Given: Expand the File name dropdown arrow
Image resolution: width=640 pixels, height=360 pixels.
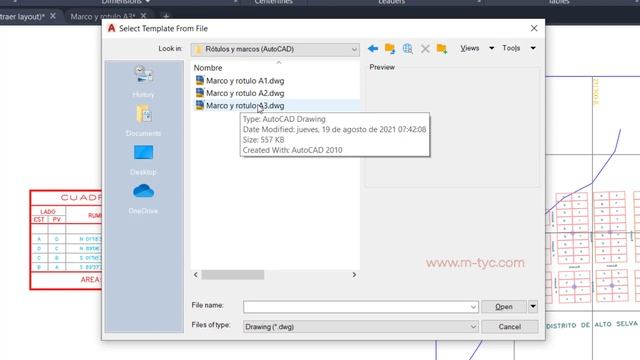Looking at the screenshot, I should 473,307.
